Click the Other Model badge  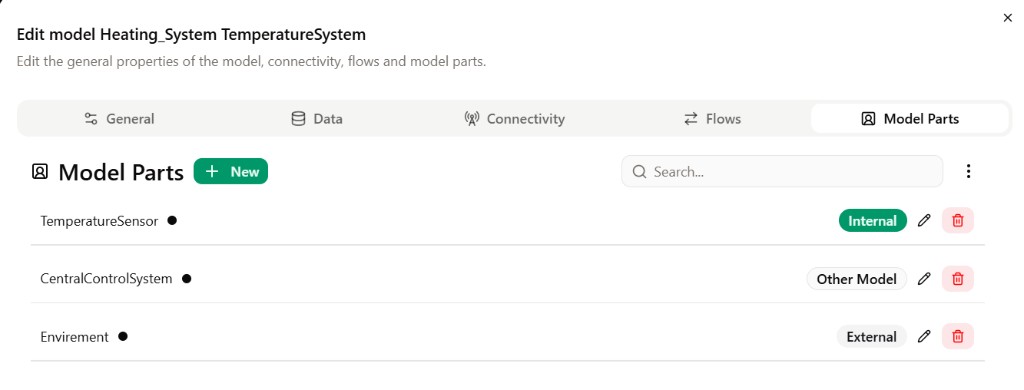pyautogui.click(x=856, y=279)
